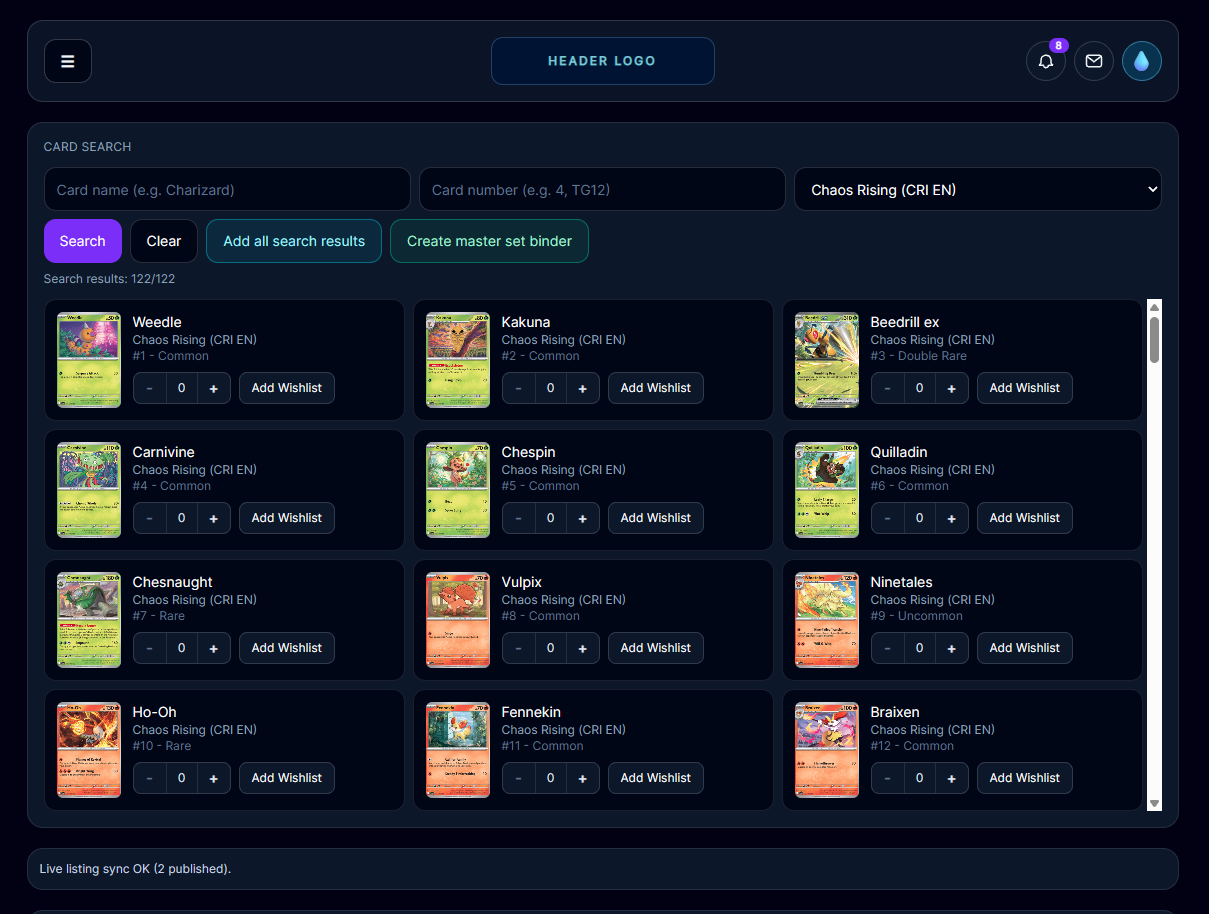Viewport: 1209px width, 914px height.
Task: Open the Chaos Rising set dropdown
Action: (x=978, y=189)
